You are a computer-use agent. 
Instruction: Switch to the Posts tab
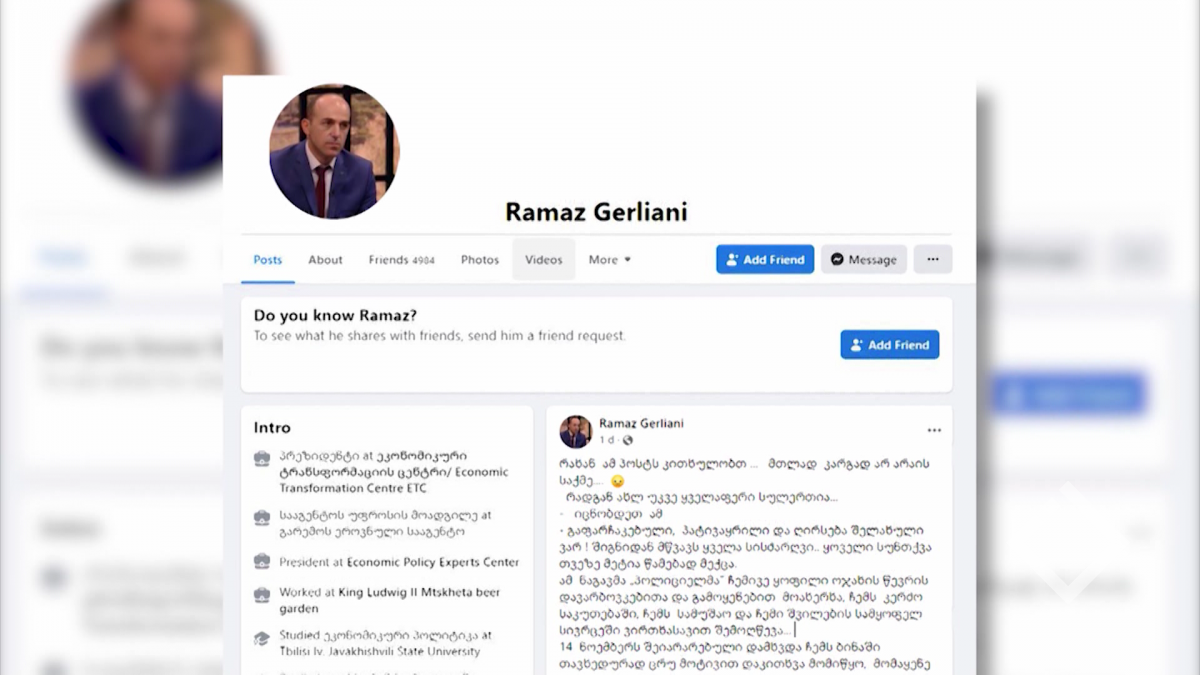tap(267, 260)
